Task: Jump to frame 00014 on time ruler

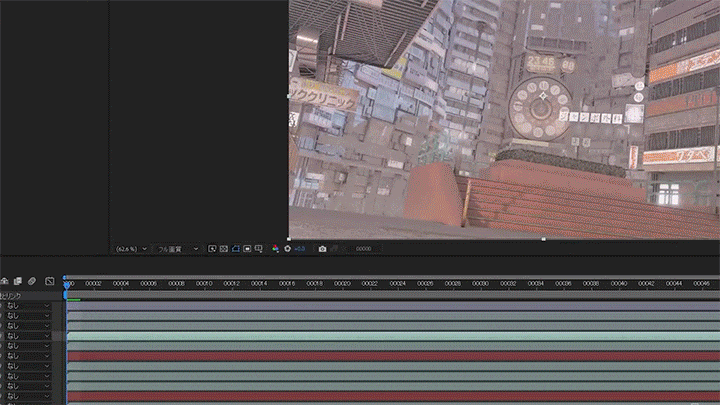Action: (x=259, y=284)
